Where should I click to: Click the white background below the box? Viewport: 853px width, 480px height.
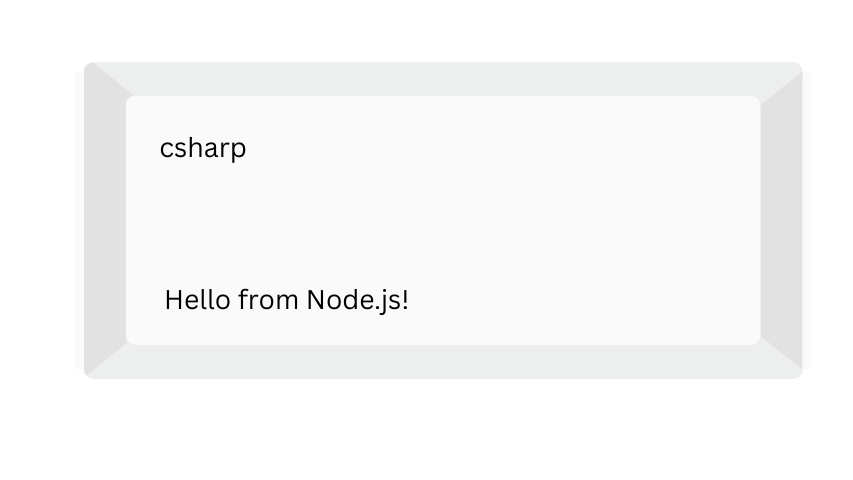[443, 430]
